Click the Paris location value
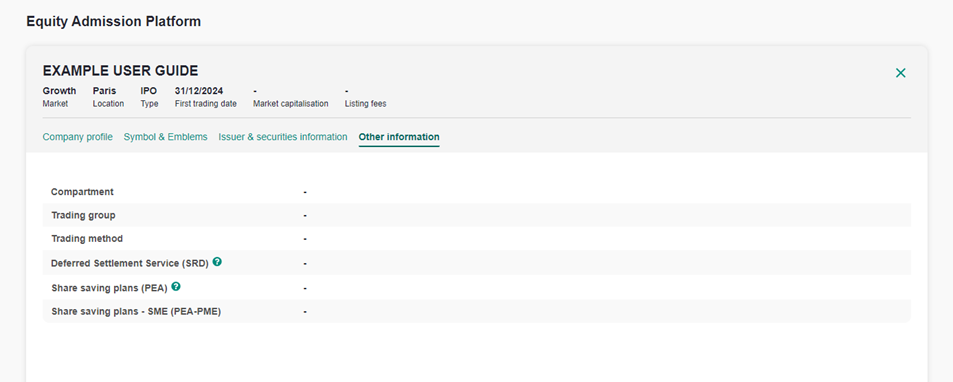953x382 pixels. pyautogui.click(x=105, y=91)
